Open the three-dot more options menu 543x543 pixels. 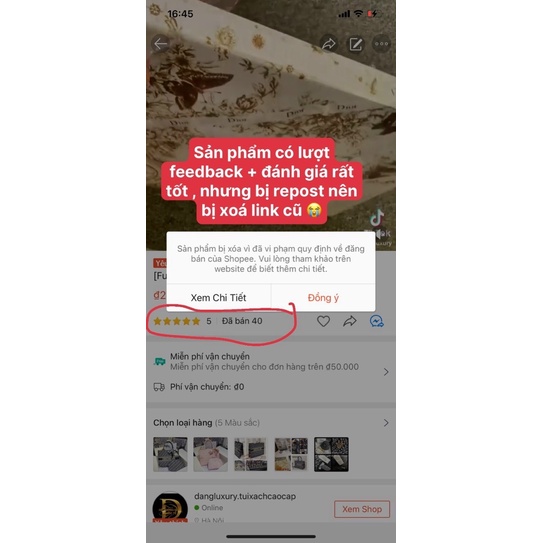coord(382,44)
